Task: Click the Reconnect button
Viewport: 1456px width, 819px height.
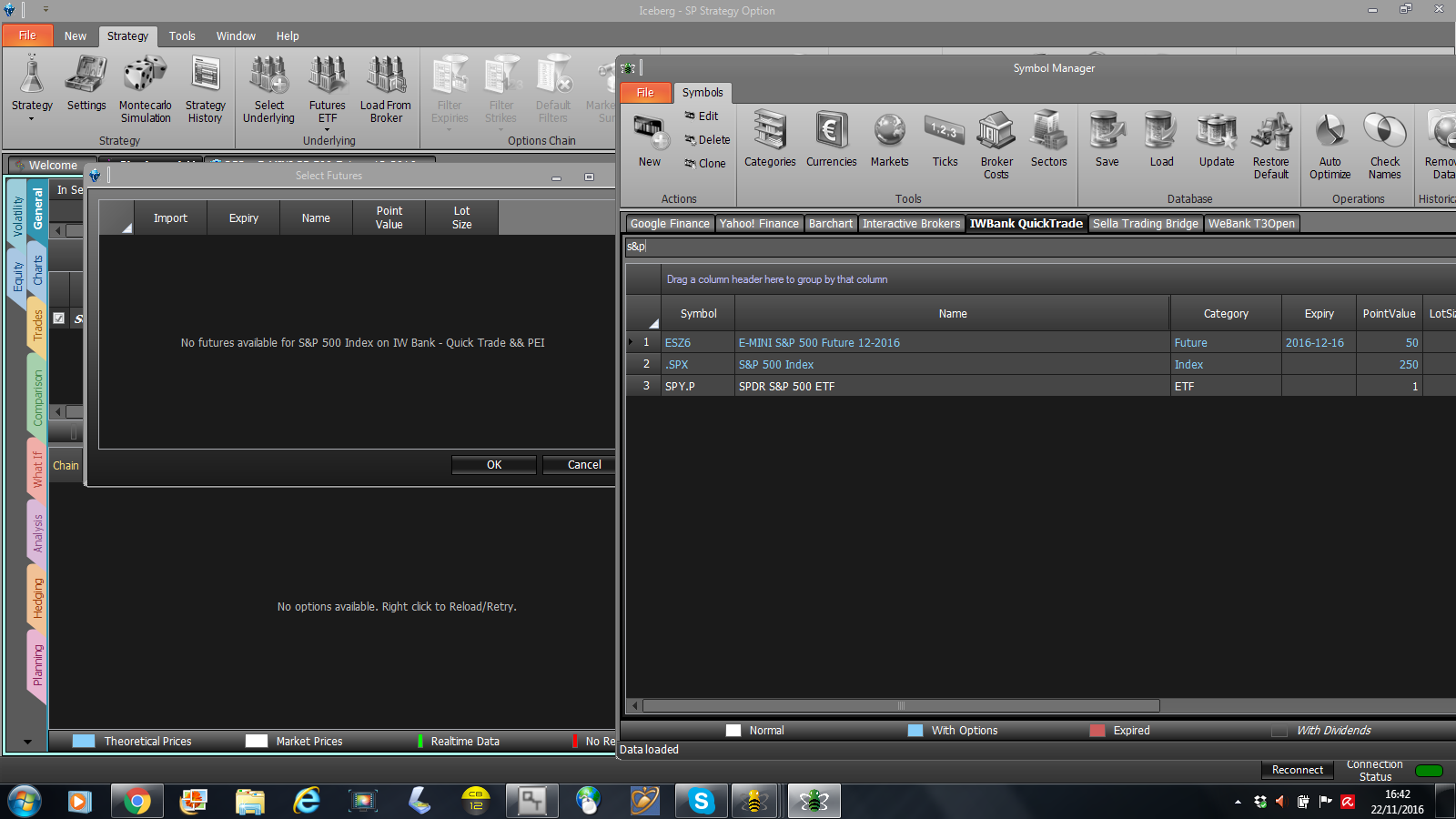Action: coord(1298,770)
